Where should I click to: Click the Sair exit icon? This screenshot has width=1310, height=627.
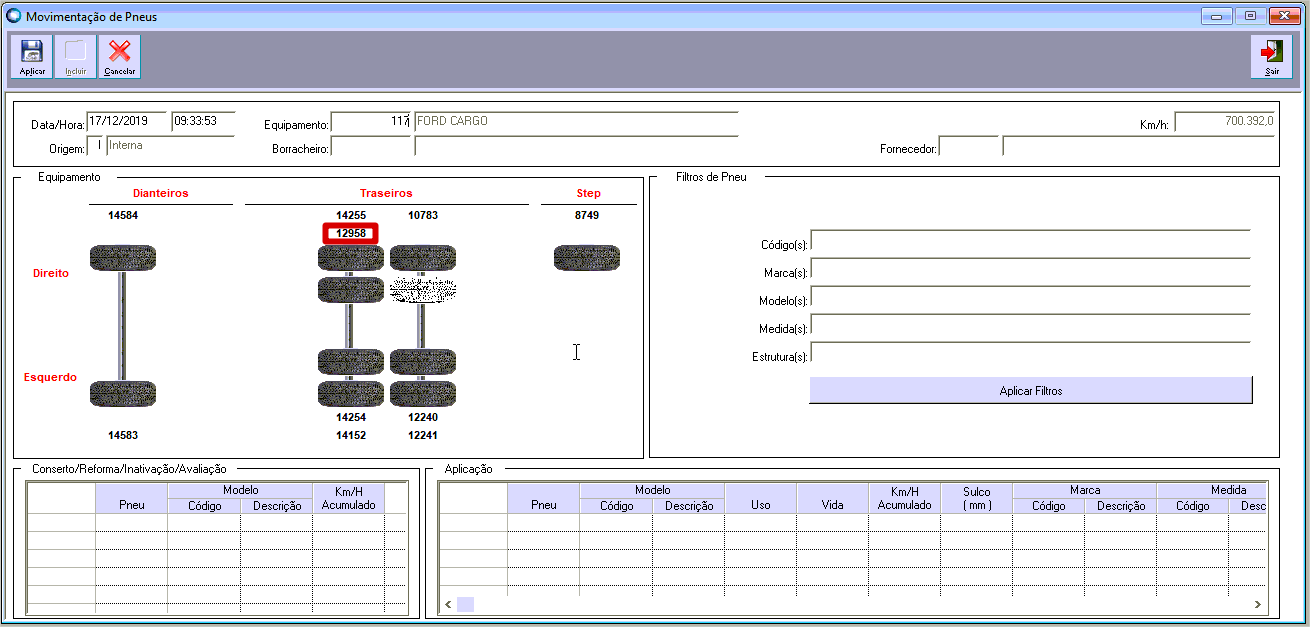[x=1271, y=56]
